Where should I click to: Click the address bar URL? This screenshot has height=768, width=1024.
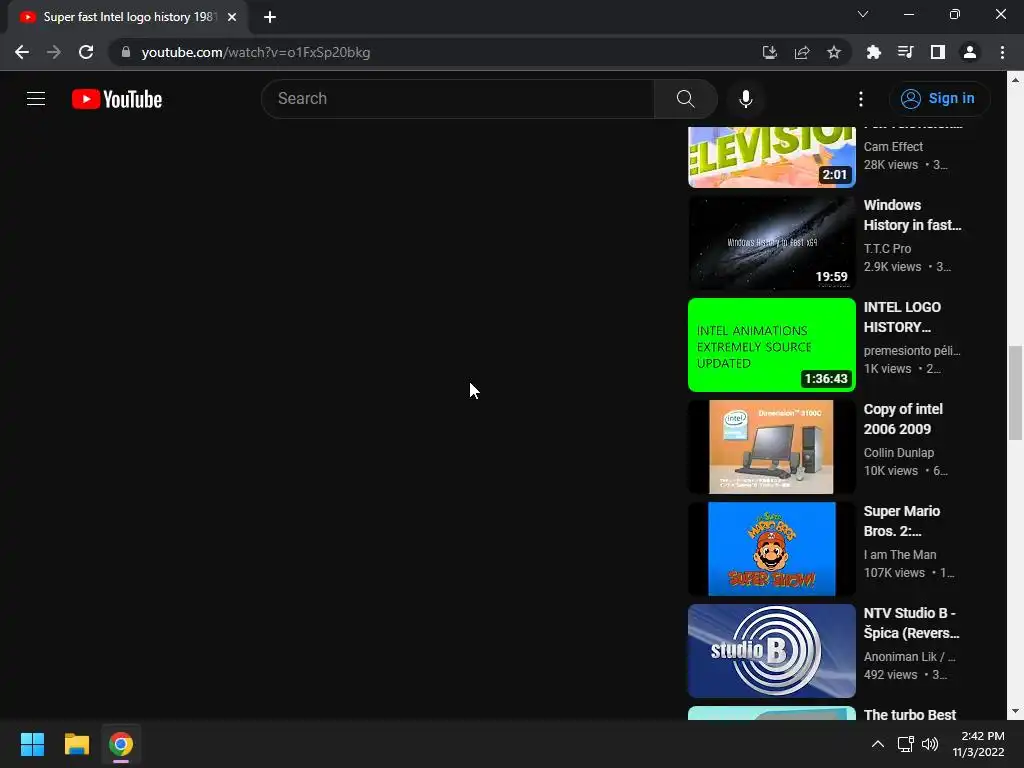coord(256,52)
